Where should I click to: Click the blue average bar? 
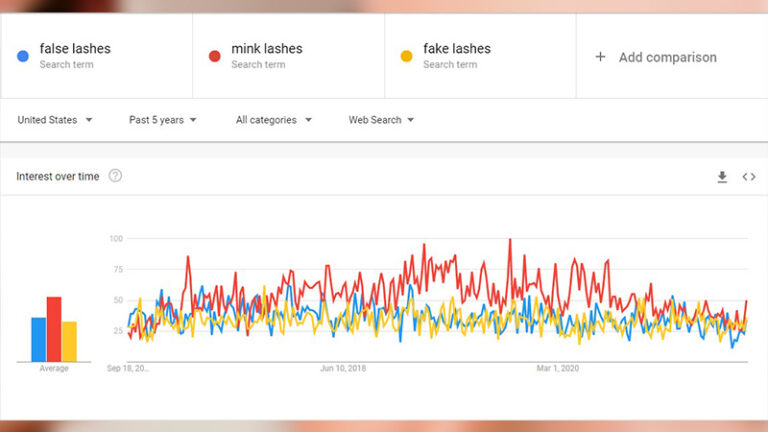pos(39,339)
